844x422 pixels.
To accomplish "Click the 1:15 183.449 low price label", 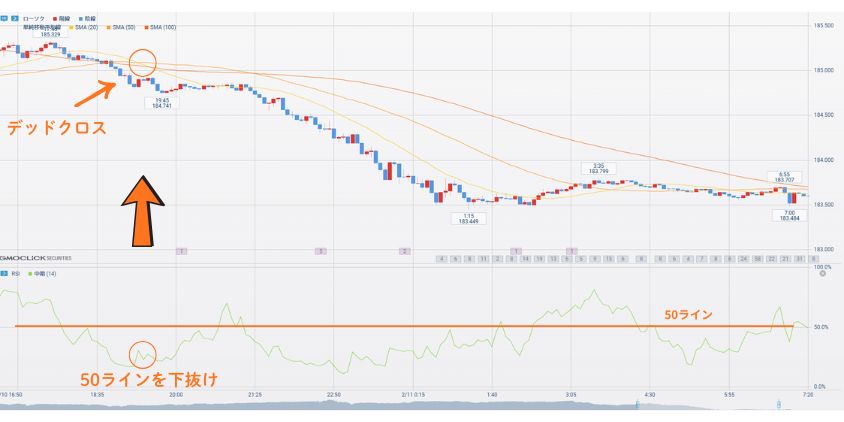I will 466,218.
